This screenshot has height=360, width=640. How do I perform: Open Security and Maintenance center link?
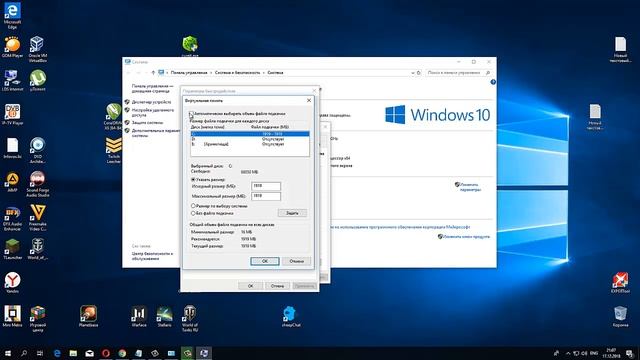152,256
